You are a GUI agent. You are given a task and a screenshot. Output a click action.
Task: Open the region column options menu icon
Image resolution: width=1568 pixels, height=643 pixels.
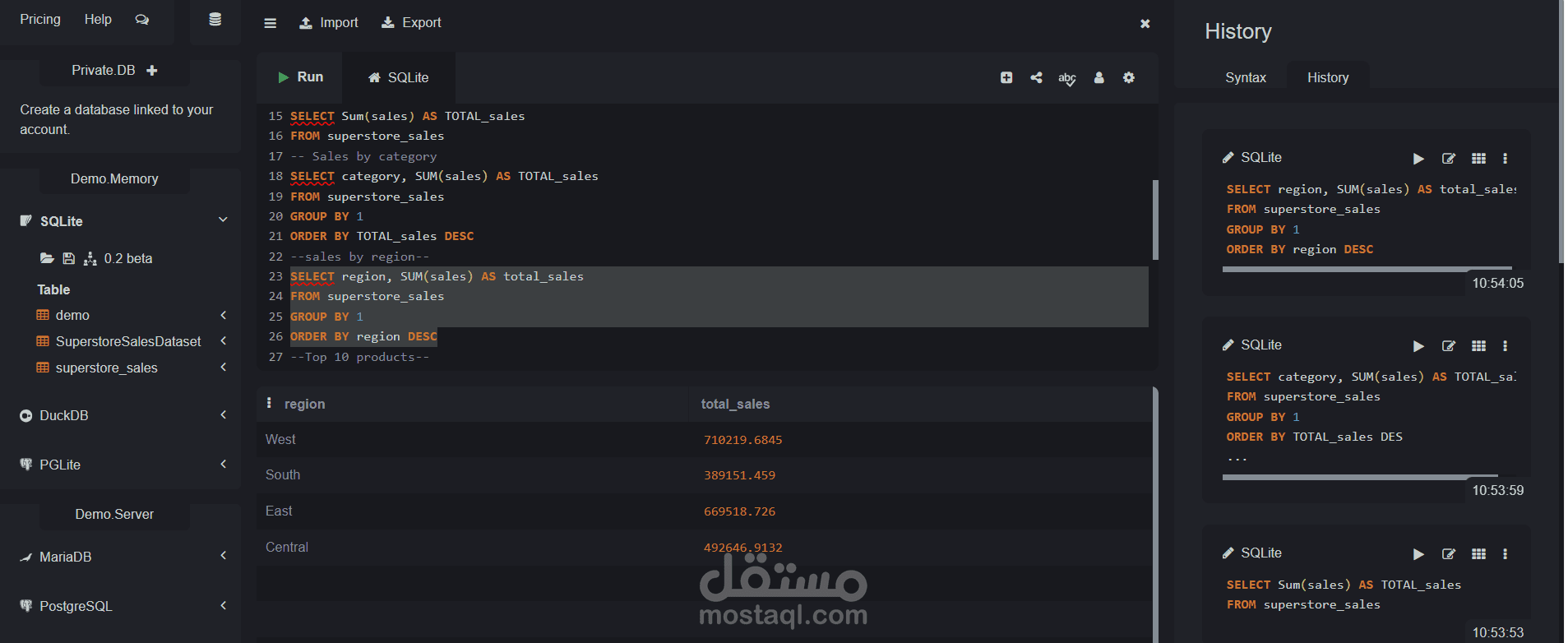click(x=269, y=403)
